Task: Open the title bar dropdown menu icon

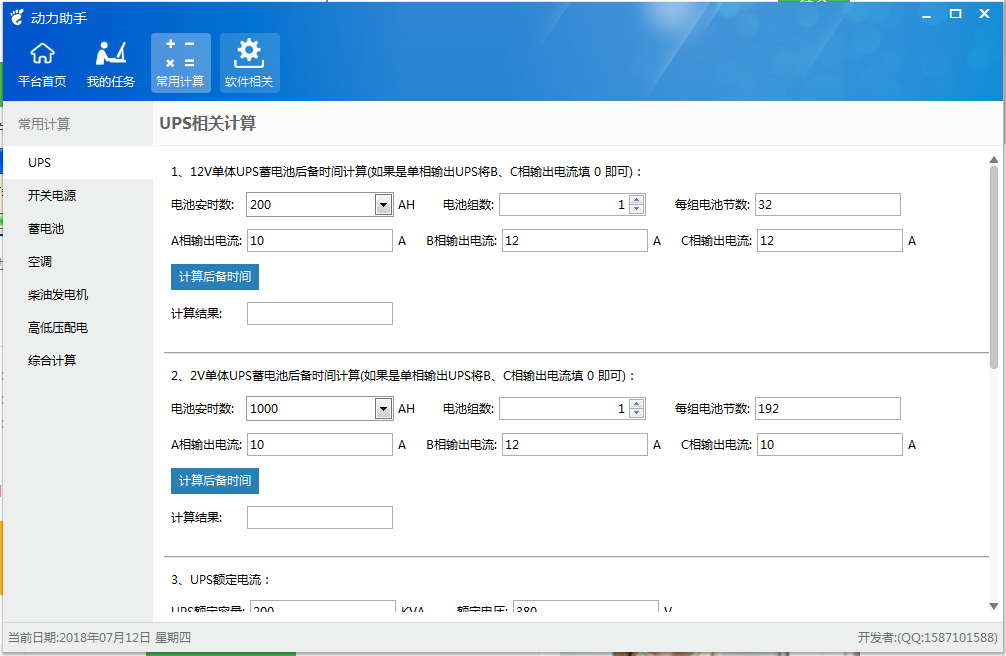Action: tap(928, 14)
